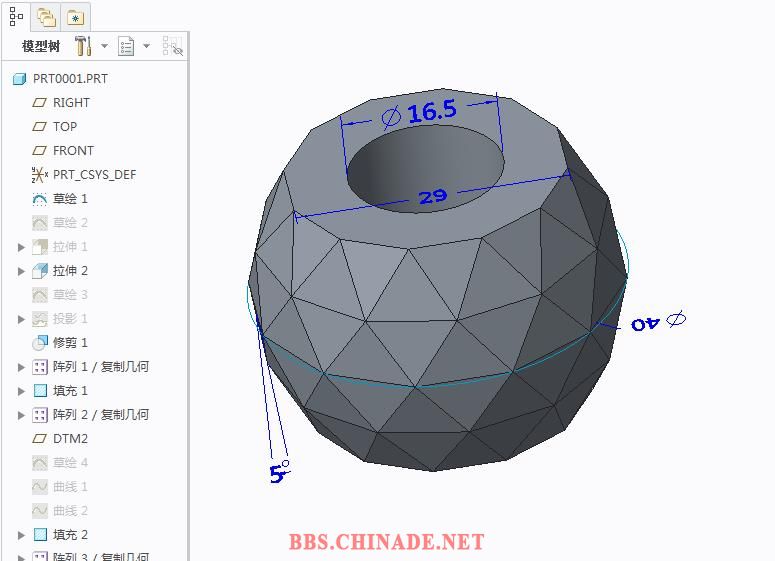Expand the 投影 1 feature

(21, 319)
